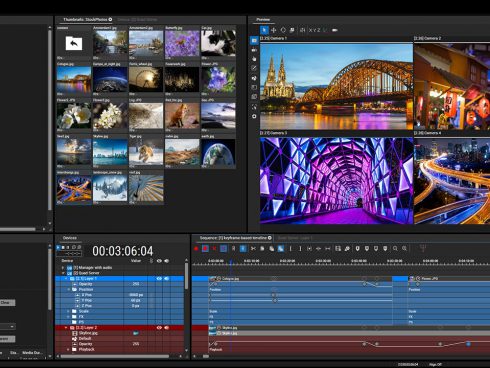
Task: Open the Thumbnails StockPhotos tab
Action: 87,20
